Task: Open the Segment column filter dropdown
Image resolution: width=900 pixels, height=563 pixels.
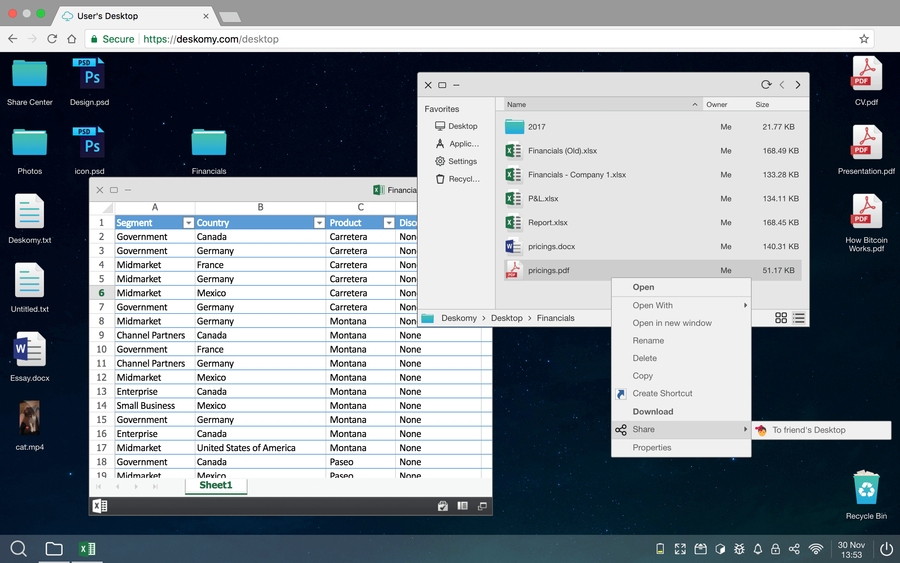Action: (x=188, y=223)
